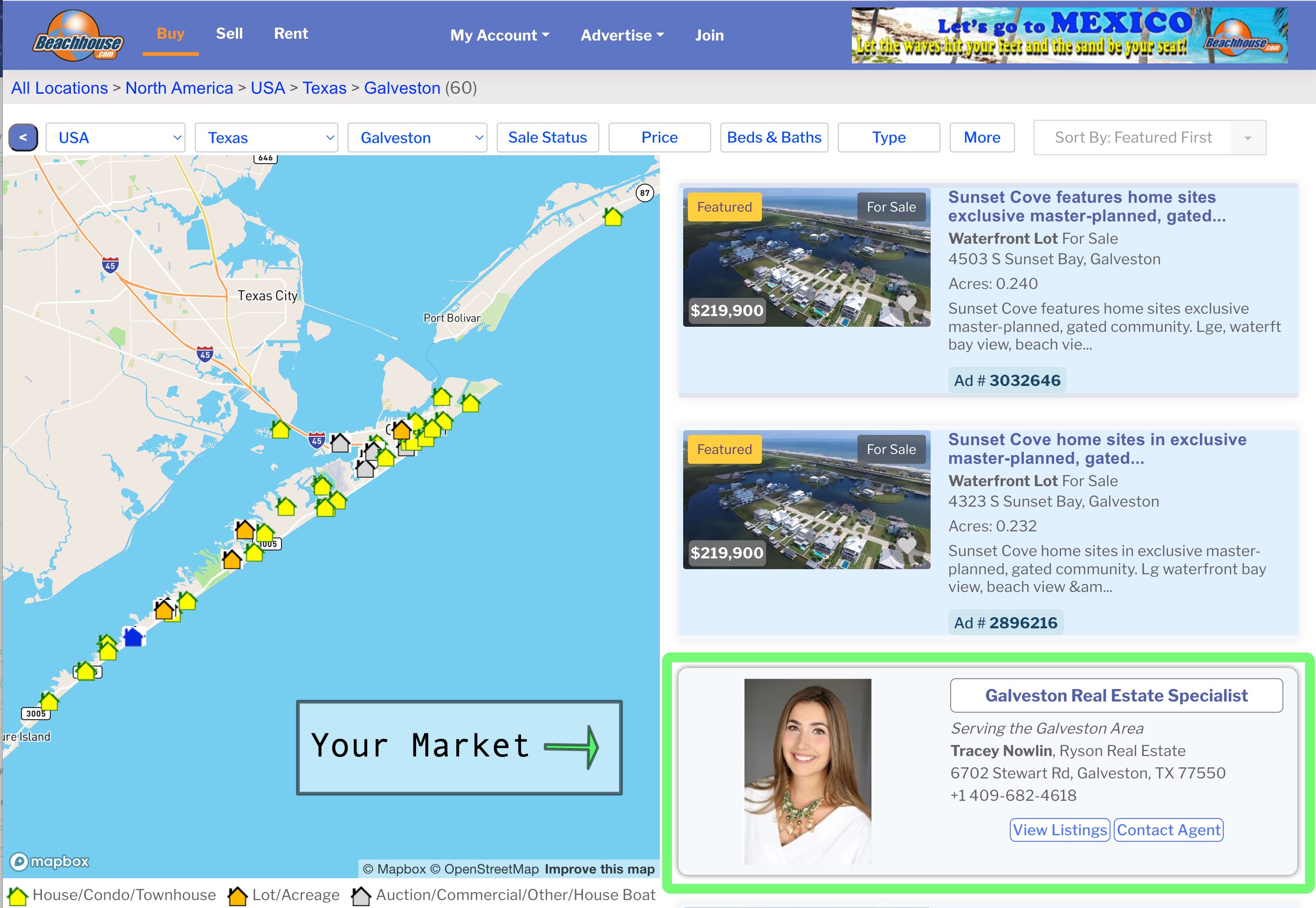Click the Beachhouse.com logo
This screenshot has width=1316, height=908.
coord(78,35)
